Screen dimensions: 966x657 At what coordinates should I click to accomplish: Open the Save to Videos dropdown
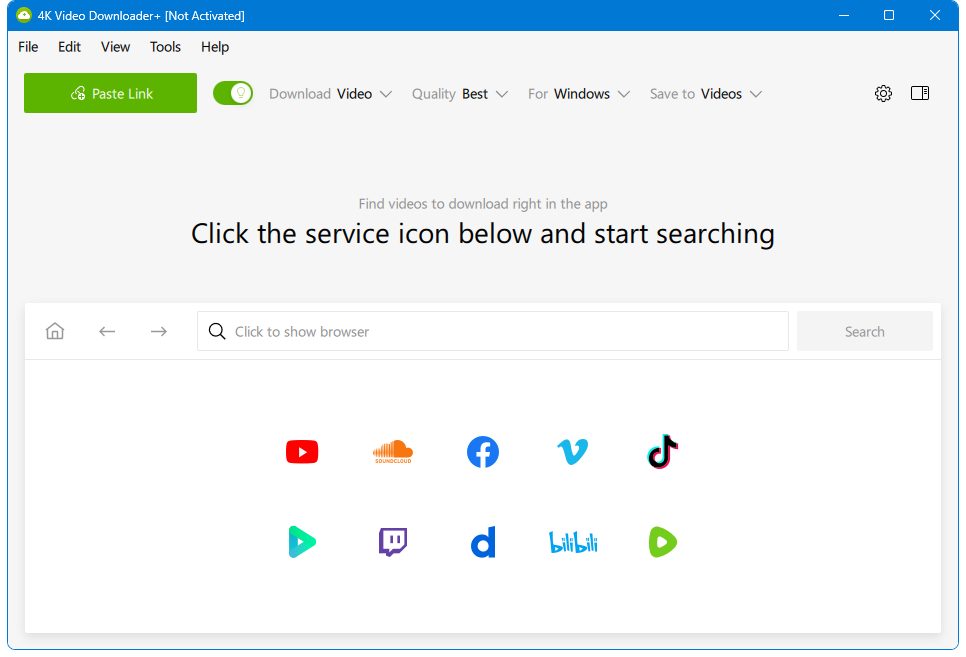tap(706, 94)
